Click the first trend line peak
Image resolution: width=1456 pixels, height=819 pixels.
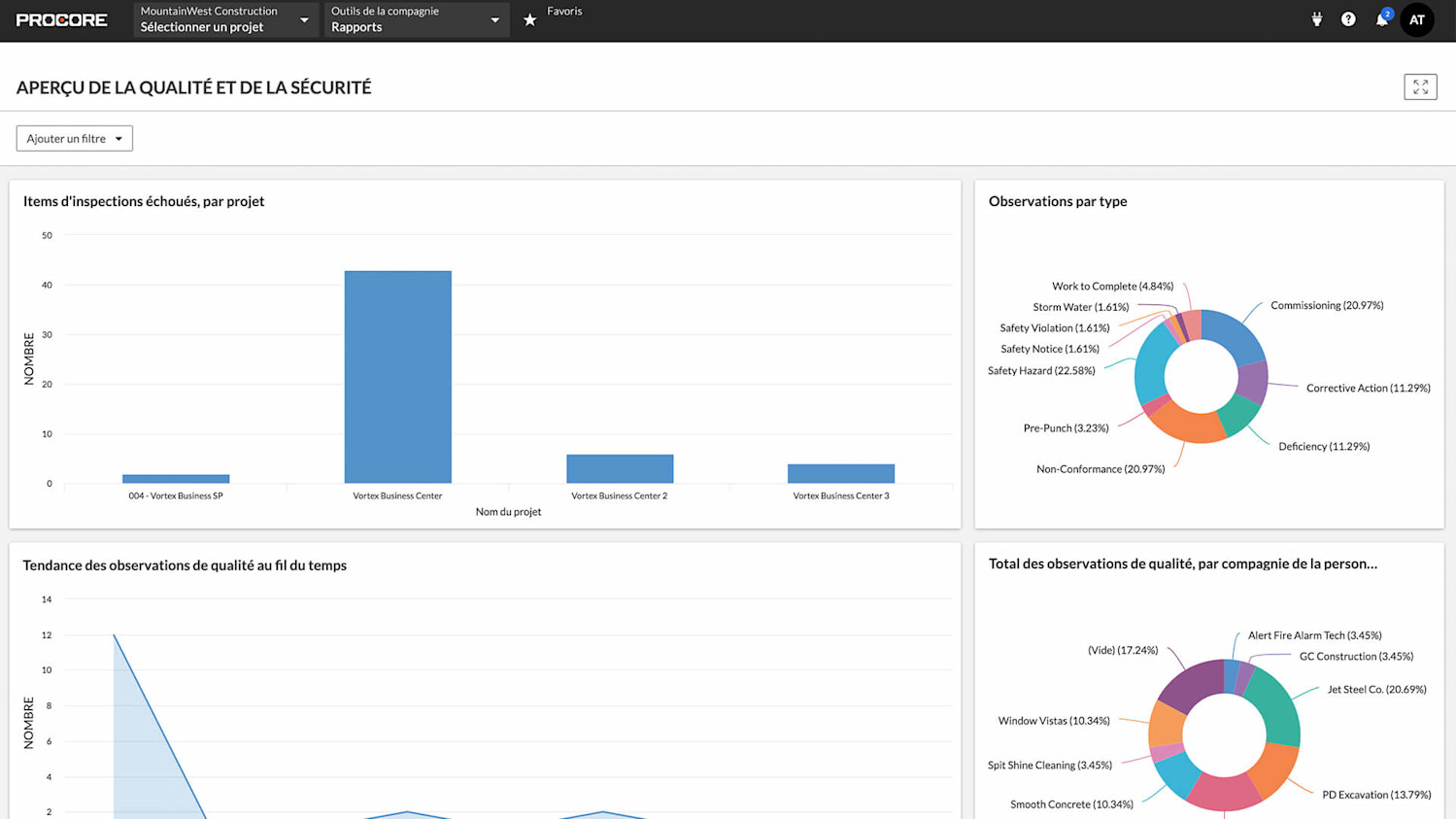point(115,635)
